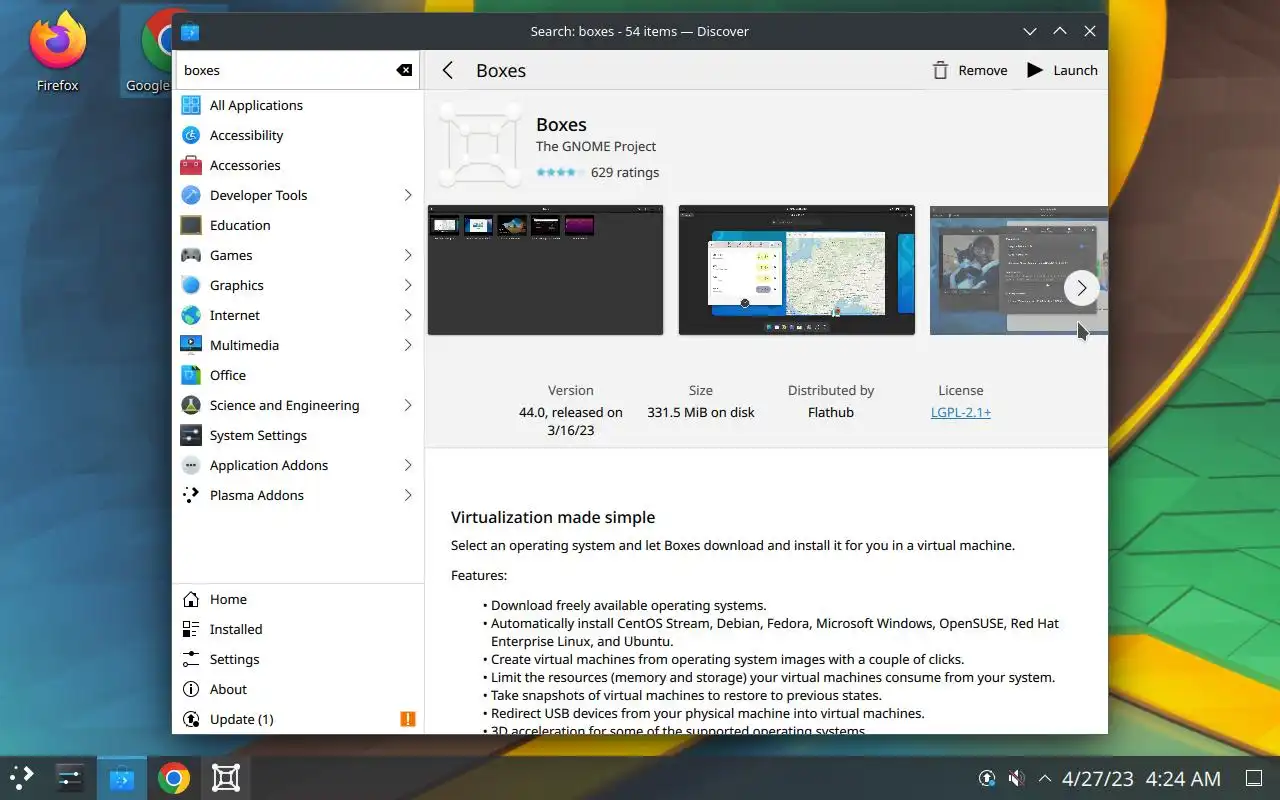
Task: Open the KDE application launcher
Action: 22,777
